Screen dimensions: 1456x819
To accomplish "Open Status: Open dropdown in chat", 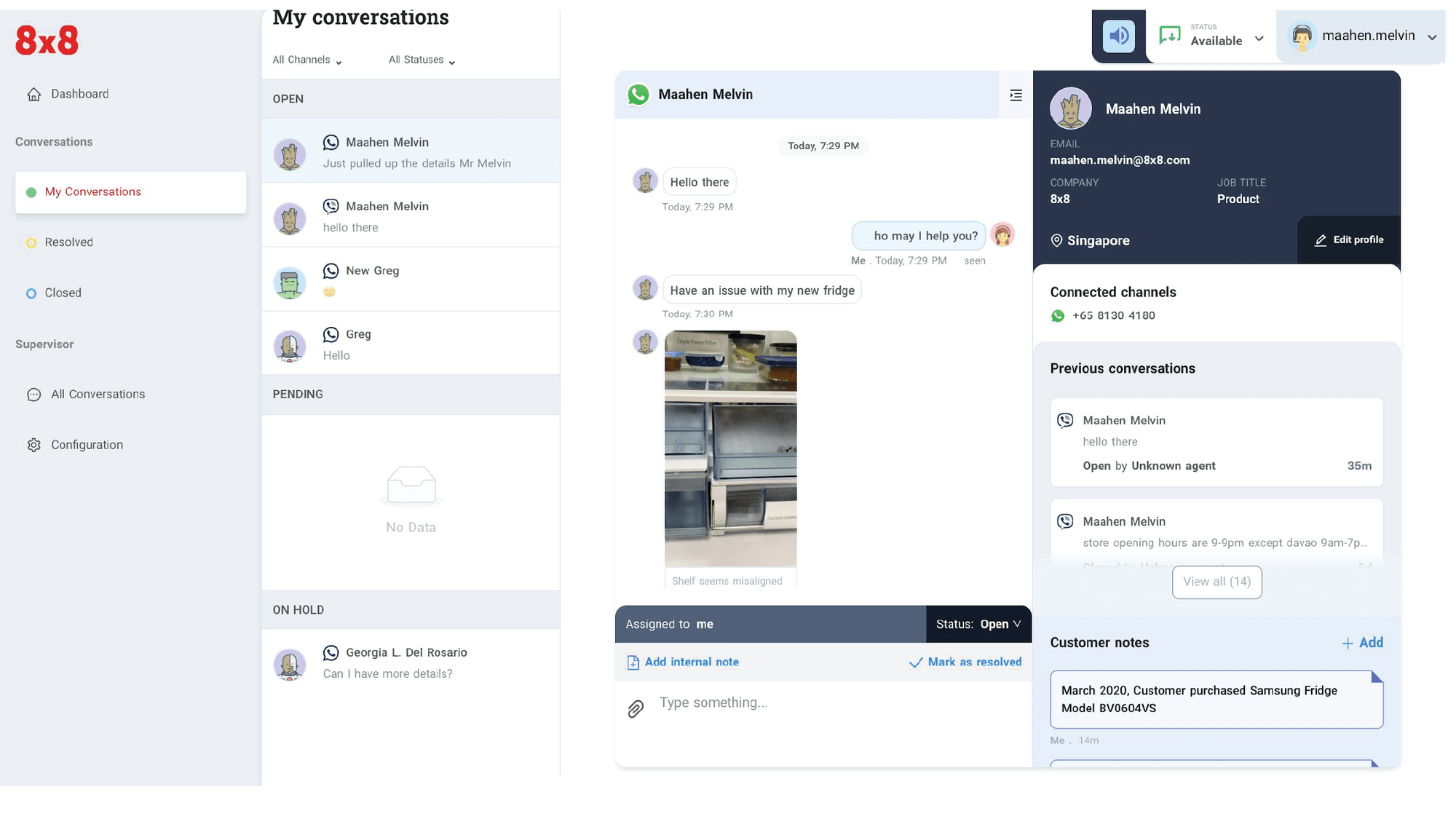I will tap(978, 624).
